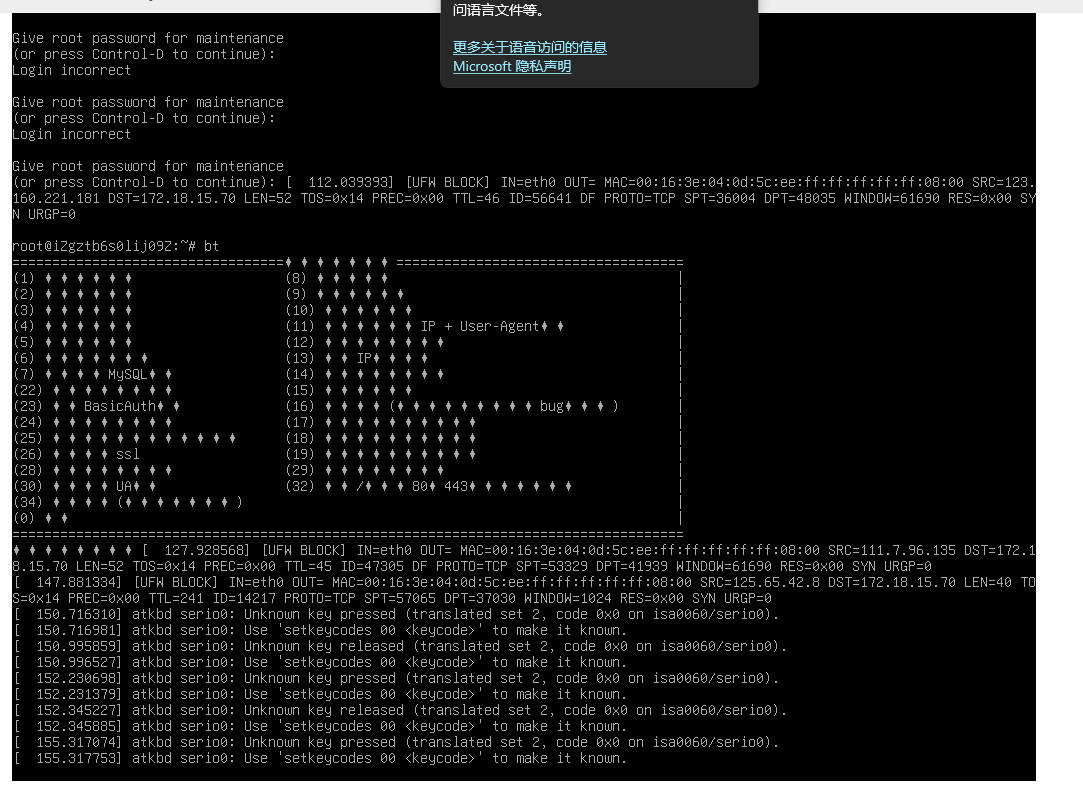Click option (16) mentioning bug
The image size is (1083, 798).
(x=452, y=406)
